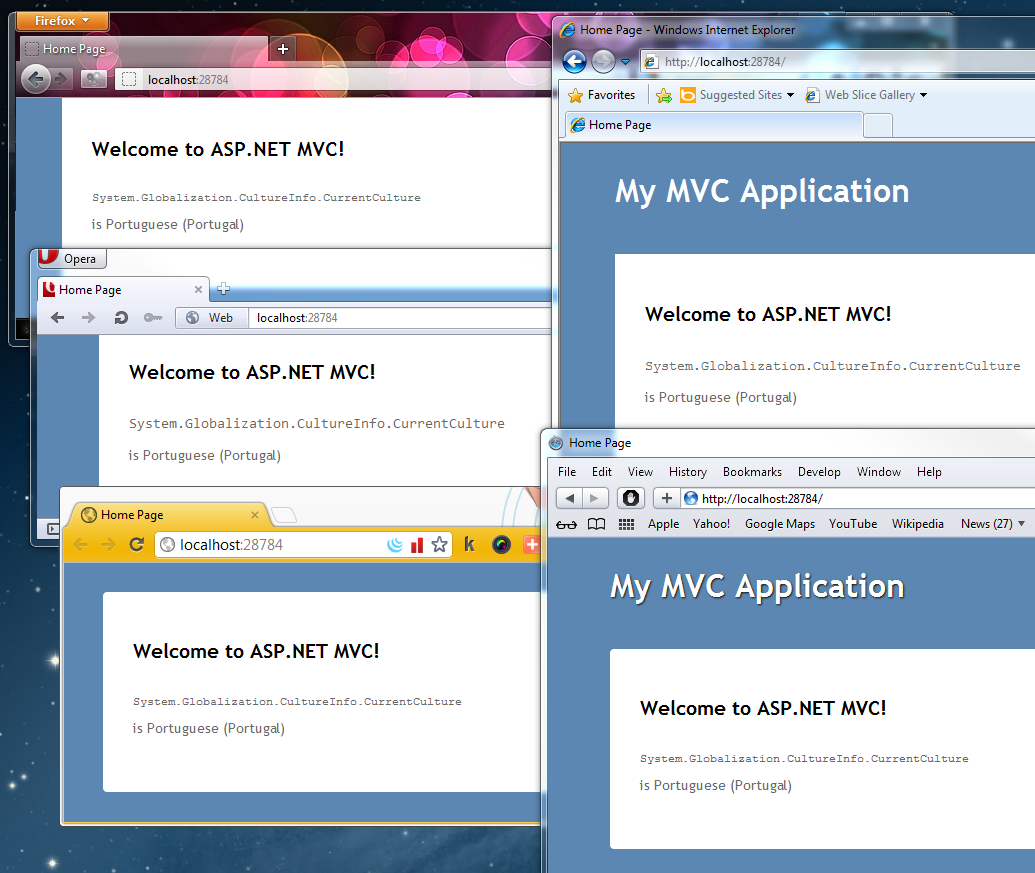Open Favorites in Internet Explorer
The height and width of the screenshot is (873, 1035).
(601, 95)
